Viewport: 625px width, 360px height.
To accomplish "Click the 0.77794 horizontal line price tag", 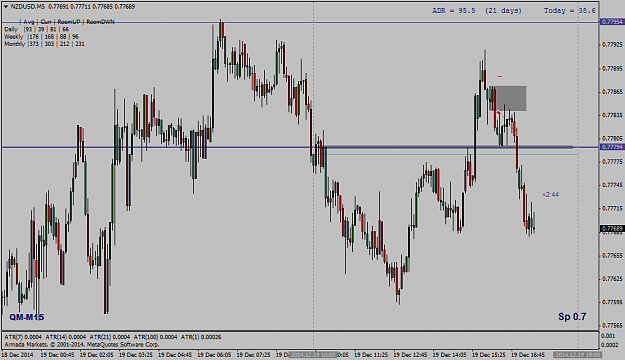I will pos(612,147).
